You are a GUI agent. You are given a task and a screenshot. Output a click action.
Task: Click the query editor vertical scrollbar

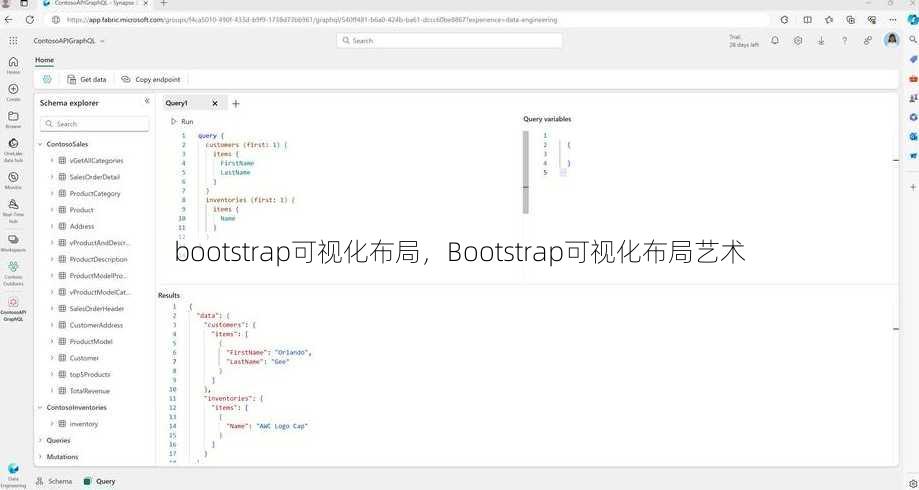tap(525, 172)
